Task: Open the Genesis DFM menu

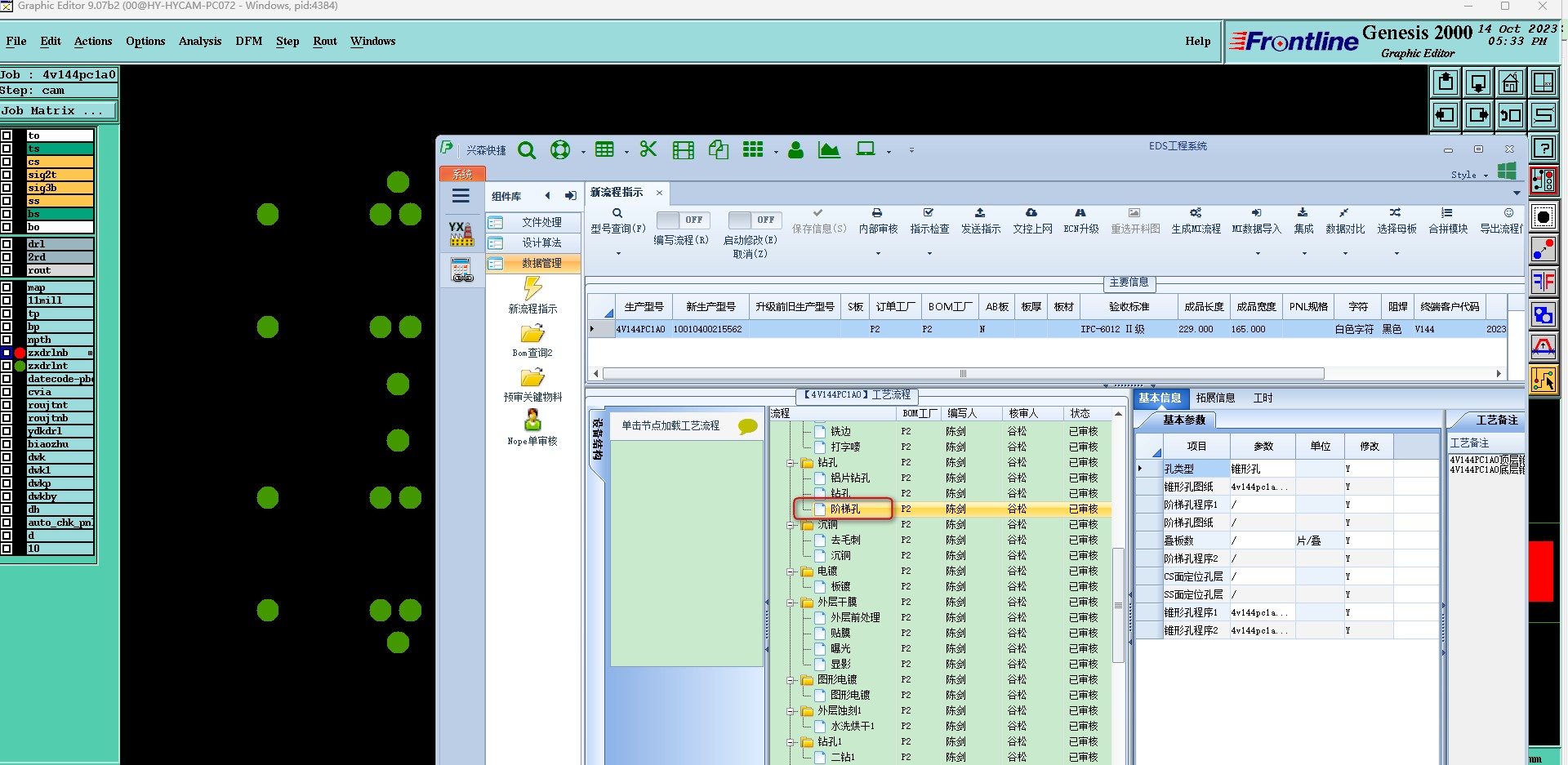Action: (x=249, y=41)
